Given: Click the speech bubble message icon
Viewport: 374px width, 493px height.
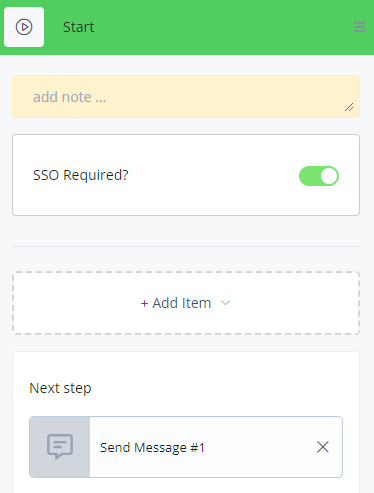Looking at the screenshot, I should pos(60,447).
